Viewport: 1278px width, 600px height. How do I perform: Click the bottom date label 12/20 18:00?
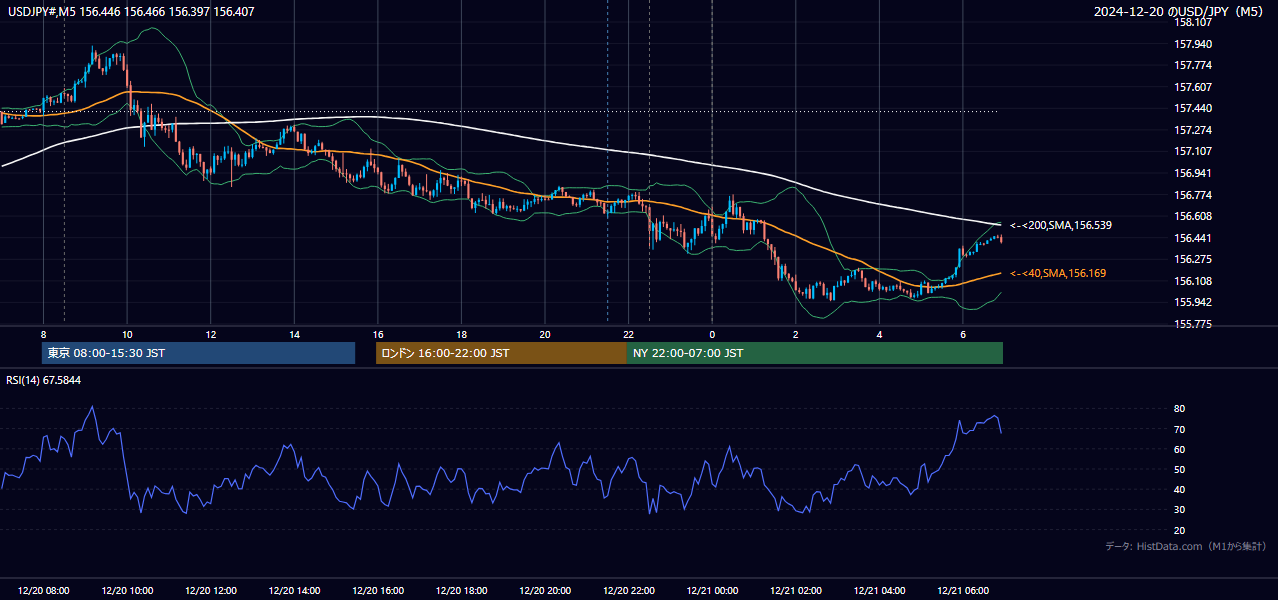pos(461,591)
